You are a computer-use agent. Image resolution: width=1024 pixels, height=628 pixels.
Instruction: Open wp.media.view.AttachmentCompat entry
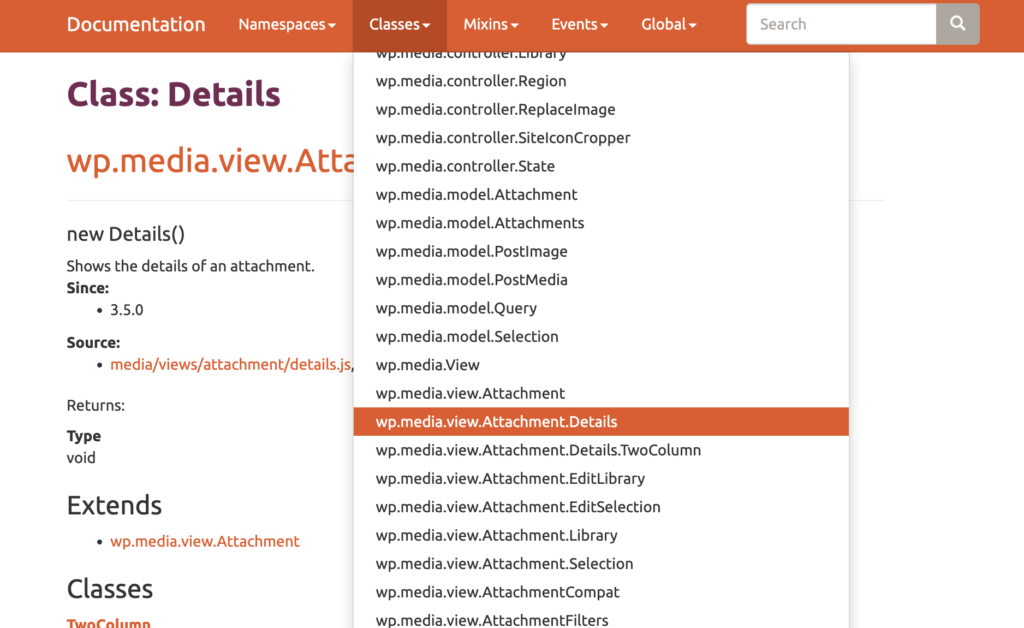coord(498,592)
